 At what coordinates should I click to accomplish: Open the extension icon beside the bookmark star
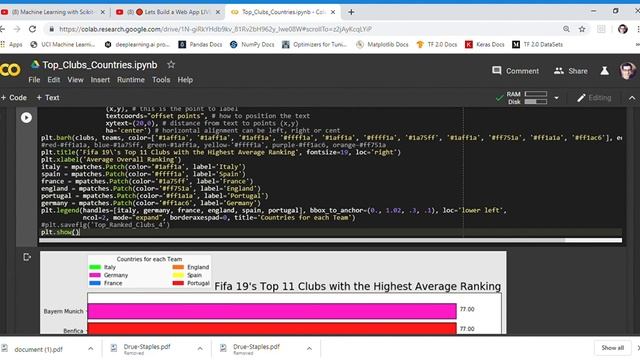(601, 29)
